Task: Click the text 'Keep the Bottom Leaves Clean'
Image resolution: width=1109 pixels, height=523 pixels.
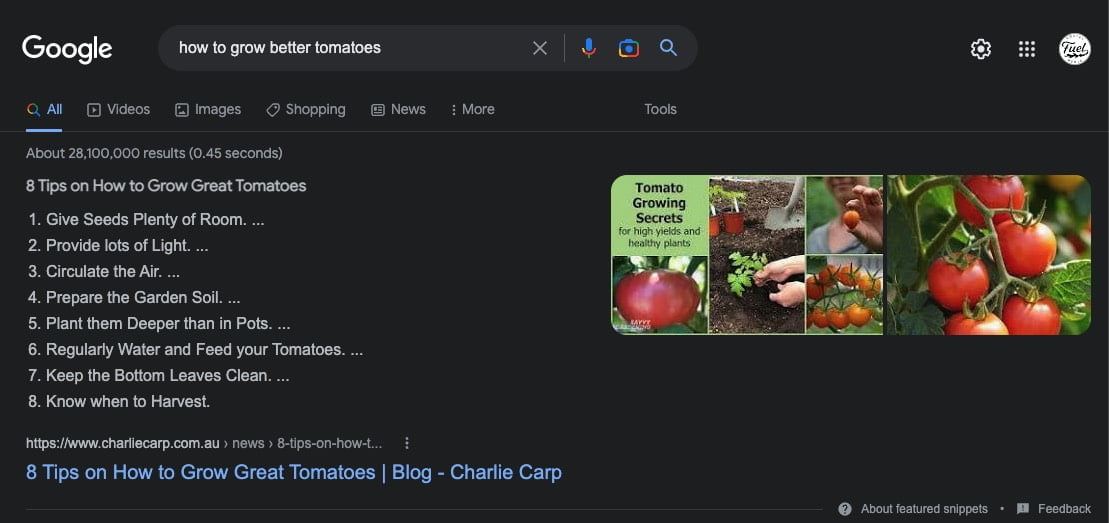Action: click(159, 376)
